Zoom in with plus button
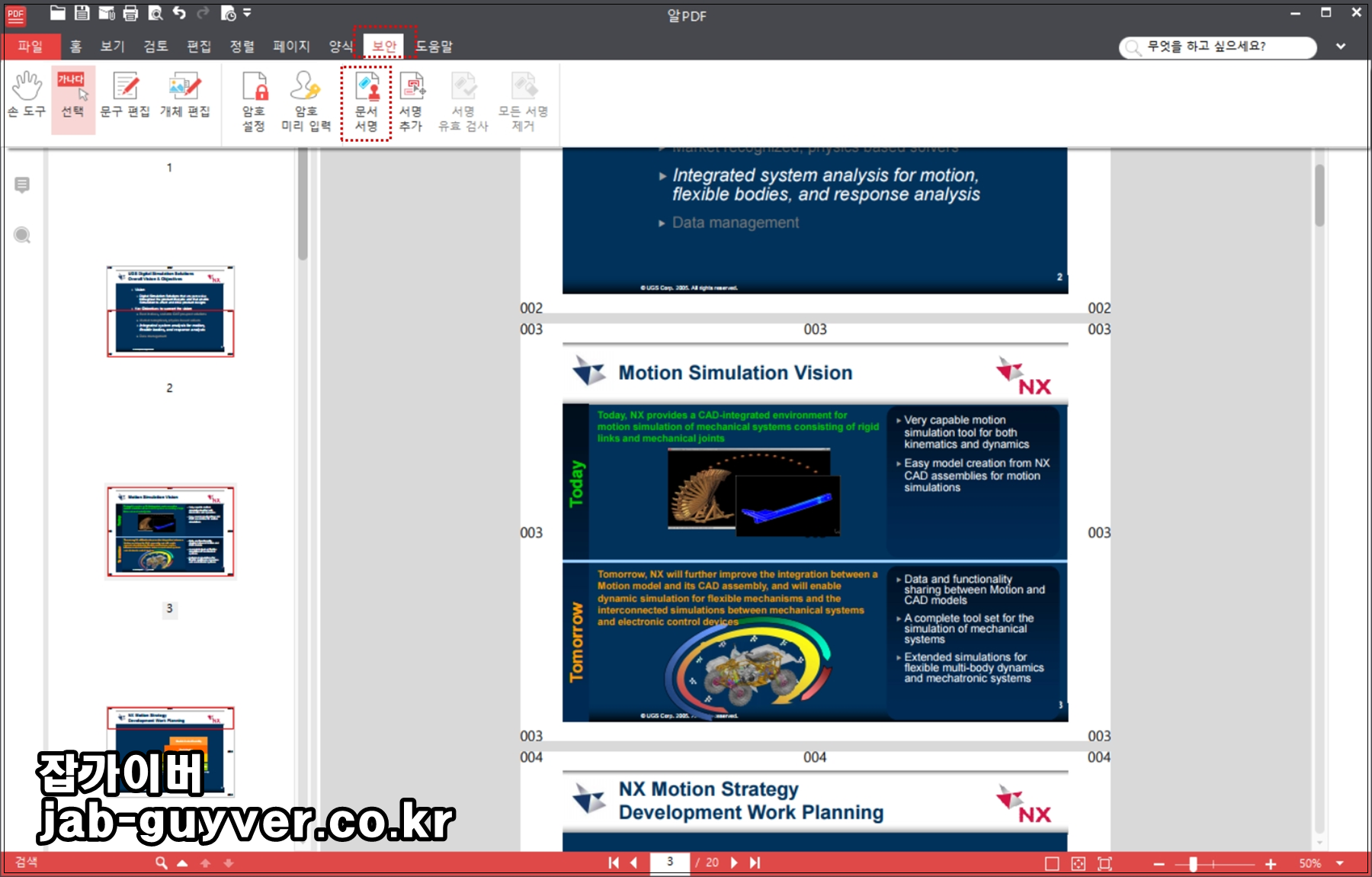 click(x=1271, y=863)
